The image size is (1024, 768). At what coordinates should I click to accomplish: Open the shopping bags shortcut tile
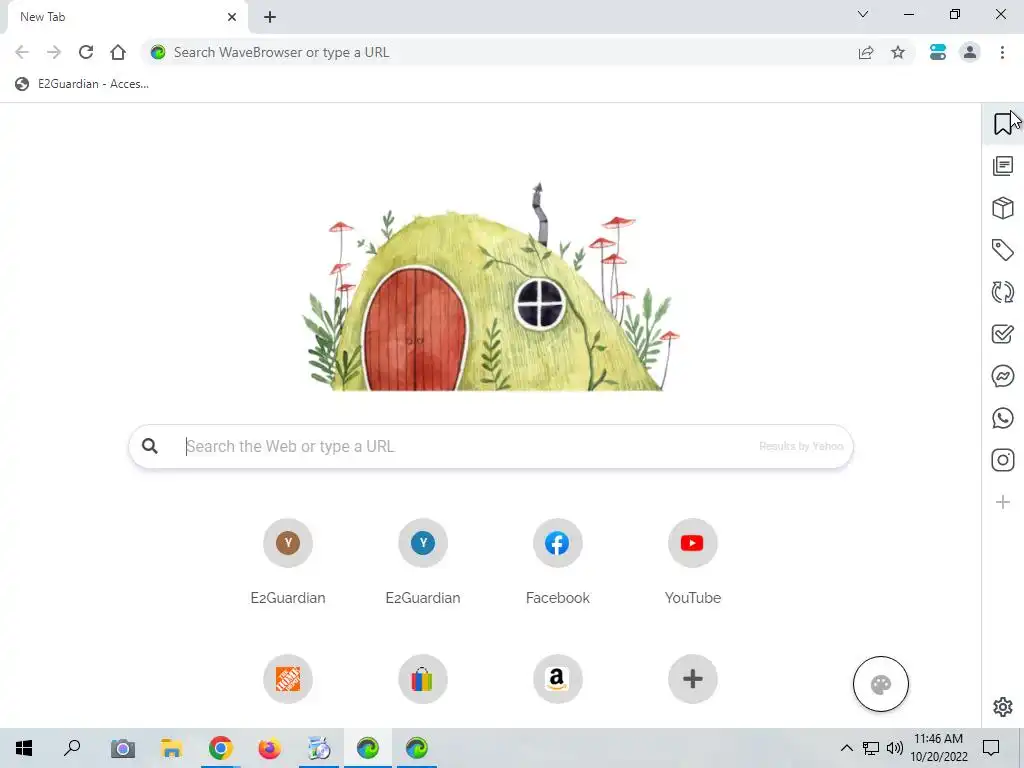click(x=423, y=679)
